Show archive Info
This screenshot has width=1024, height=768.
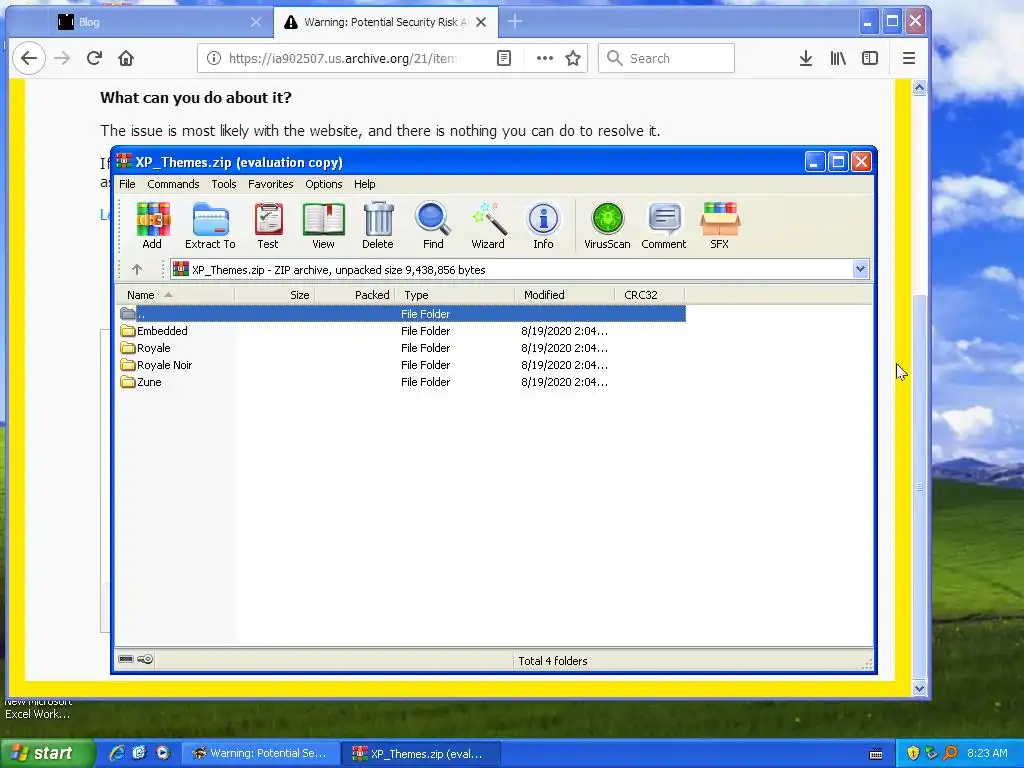point(543,225)
